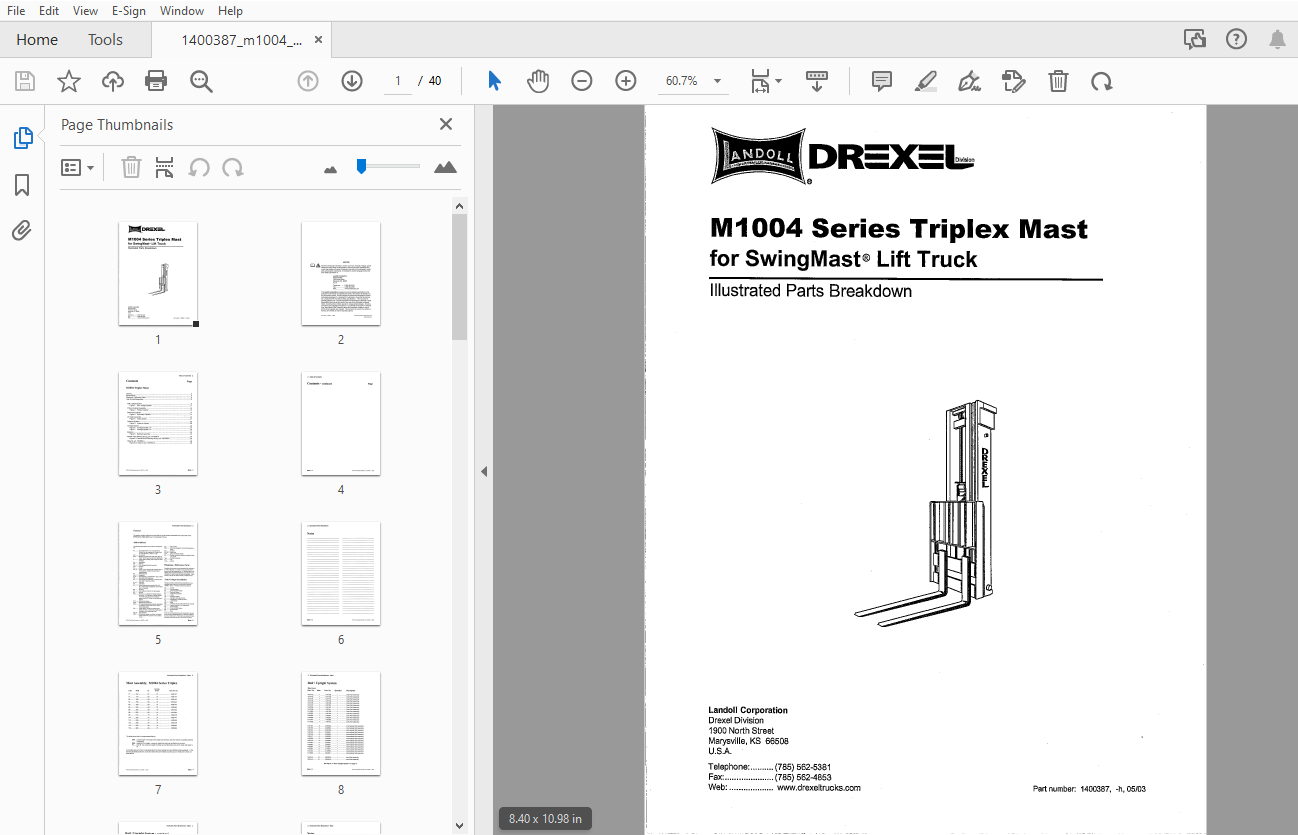Select page 2 thumbnail
Viewport: 1298px width, 835px height.
click(341, 274)
